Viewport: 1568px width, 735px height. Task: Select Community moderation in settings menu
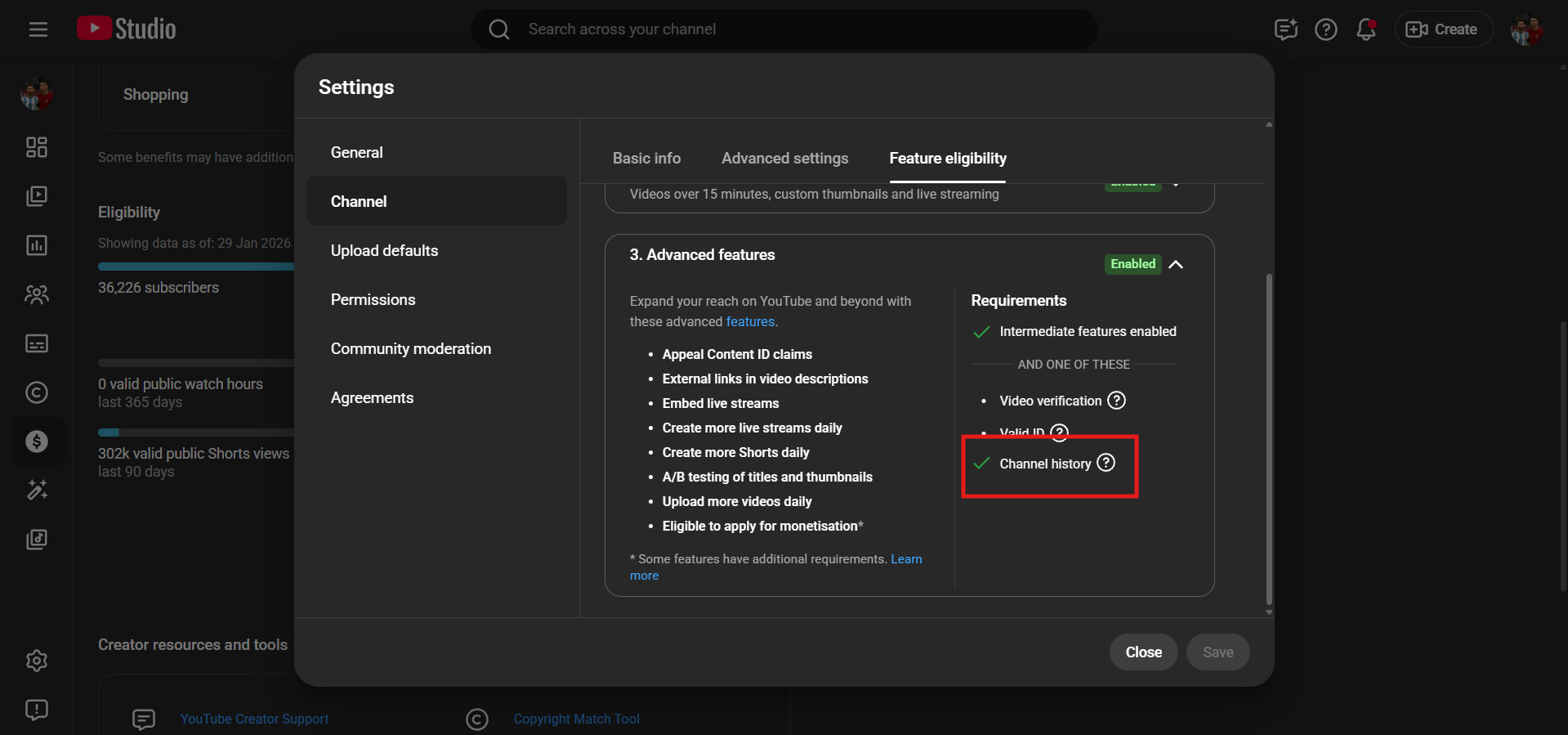click(410, 349)
